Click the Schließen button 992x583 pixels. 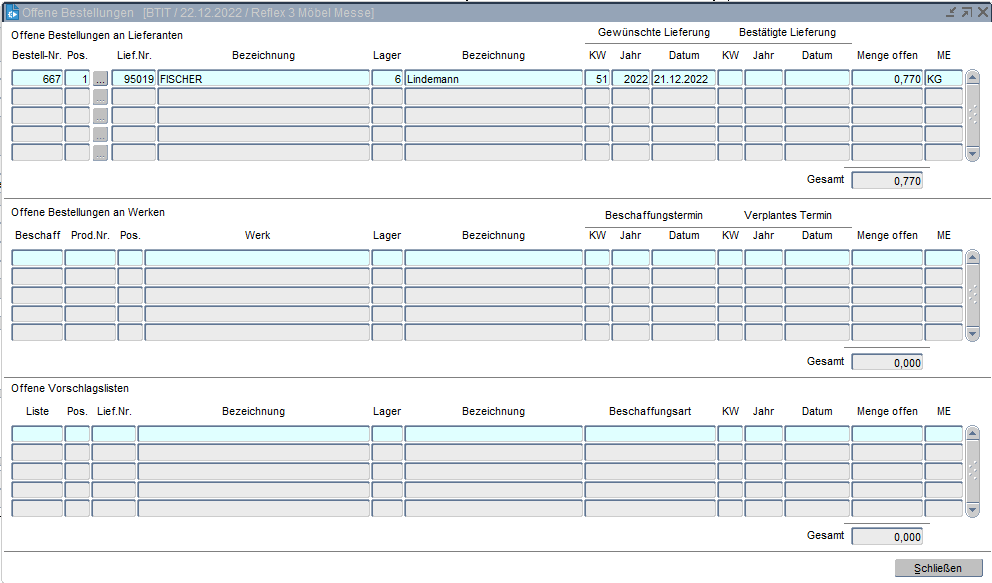[x=937, y=568]
